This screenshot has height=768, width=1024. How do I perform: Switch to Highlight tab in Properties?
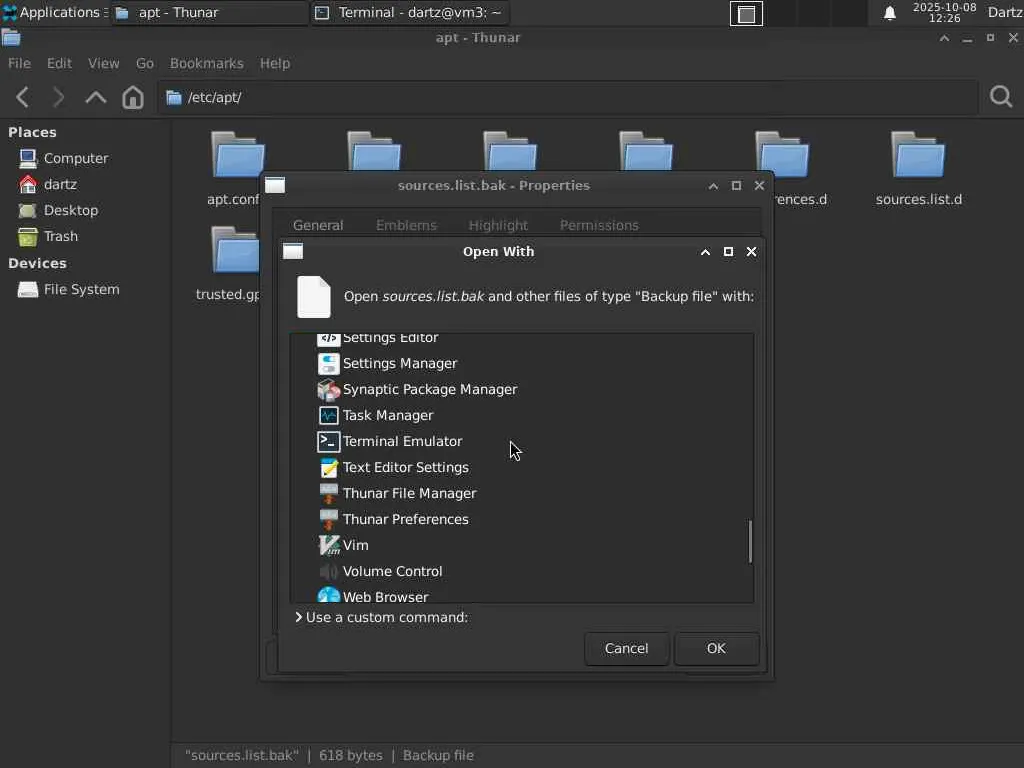coord(498,225)
